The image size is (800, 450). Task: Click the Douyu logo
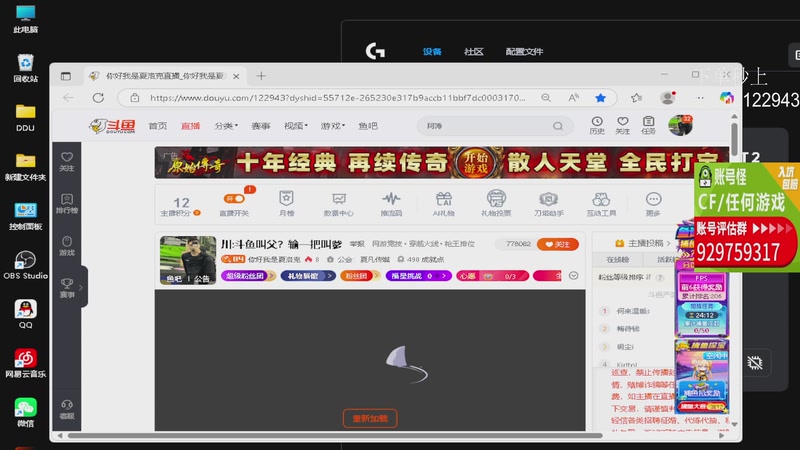point(112,126)
